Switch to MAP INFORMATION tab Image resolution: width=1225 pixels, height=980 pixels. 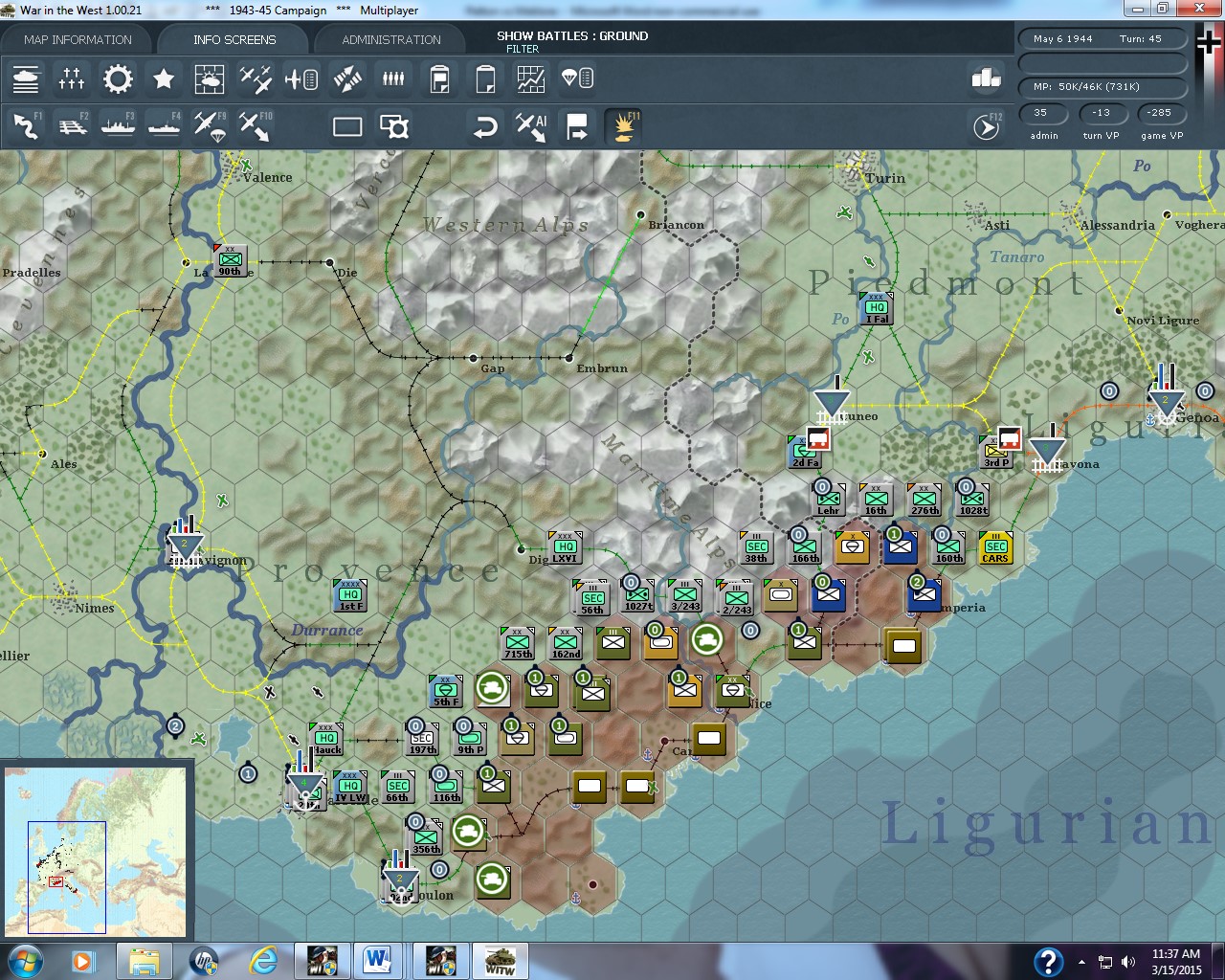click(x=78, y=39)
